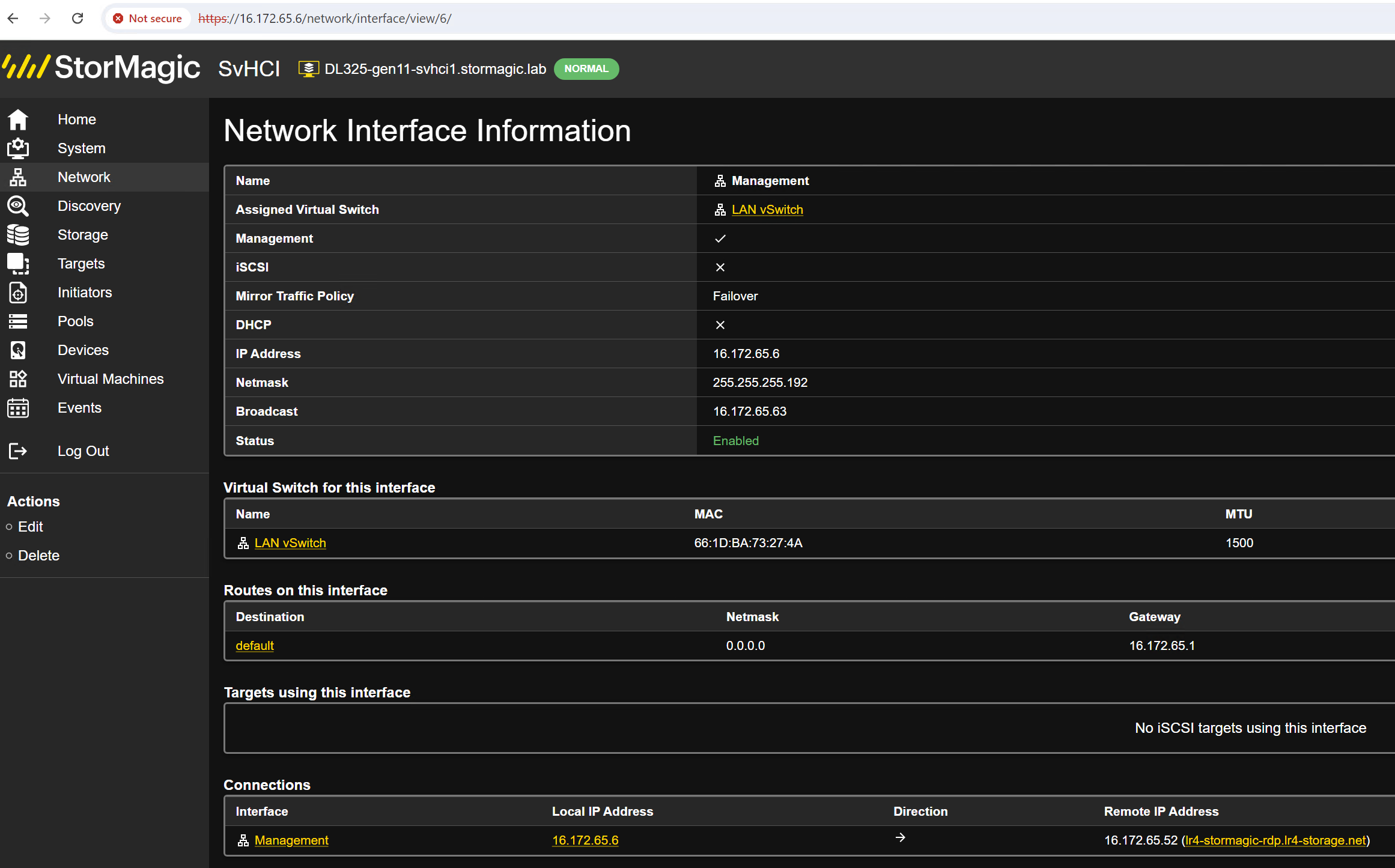Screen dimensions: 1395x868
Task: Click the browser Back arrow
Action: 13,19
